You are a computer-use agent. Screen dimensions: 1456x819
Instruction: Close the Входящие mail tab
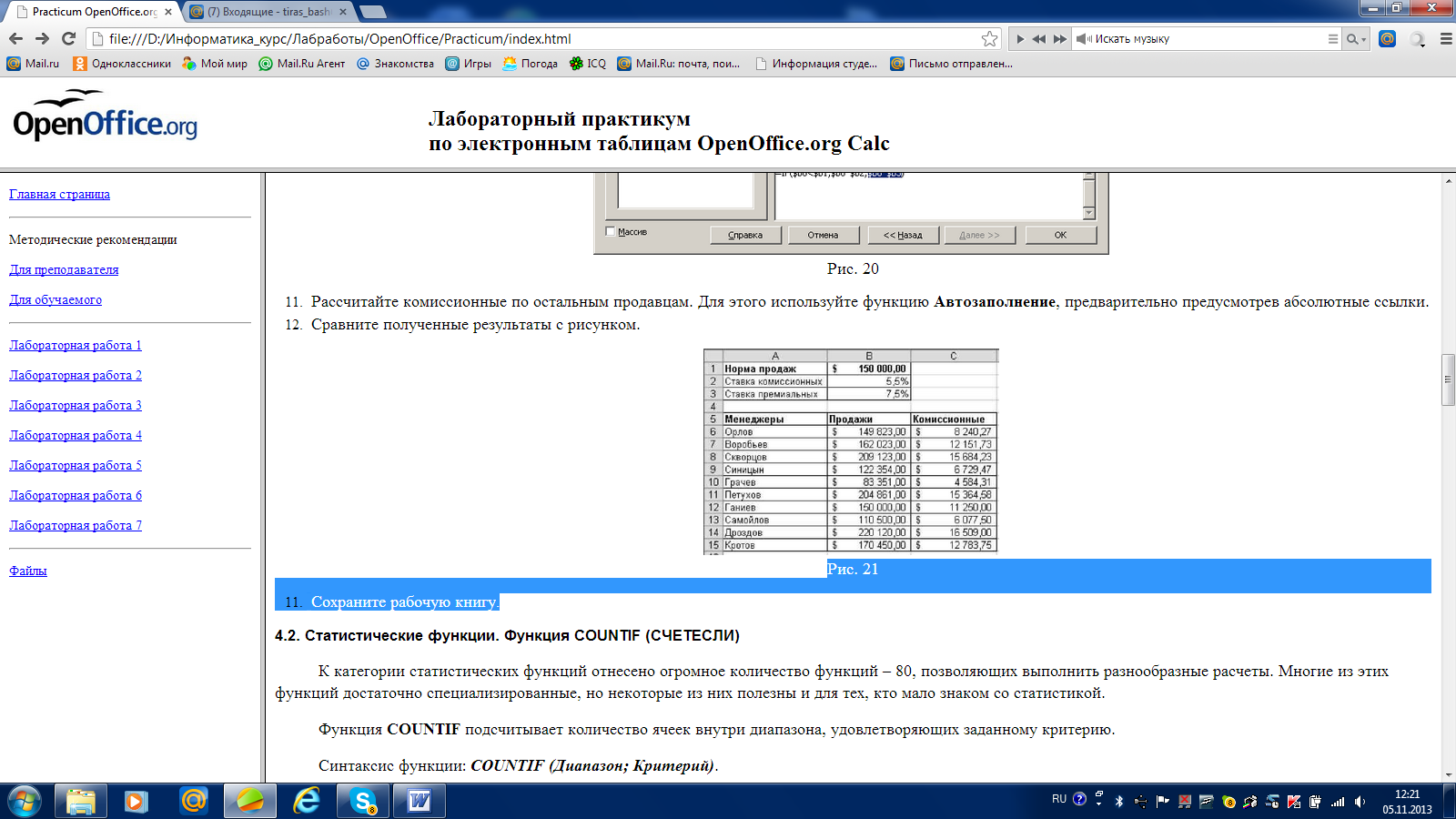click(x=343, y=12)
